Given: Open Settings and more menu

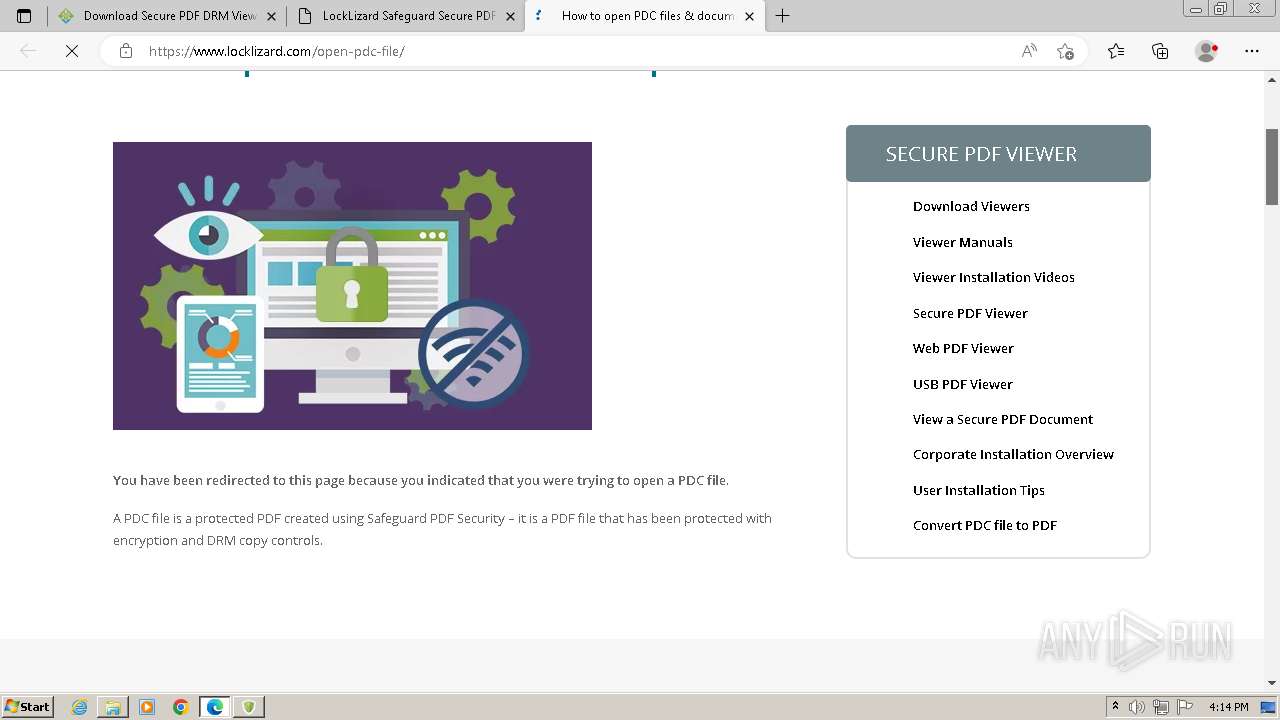Looking at the screenshot, I should pyautogui.click(x=1252, y=51).
